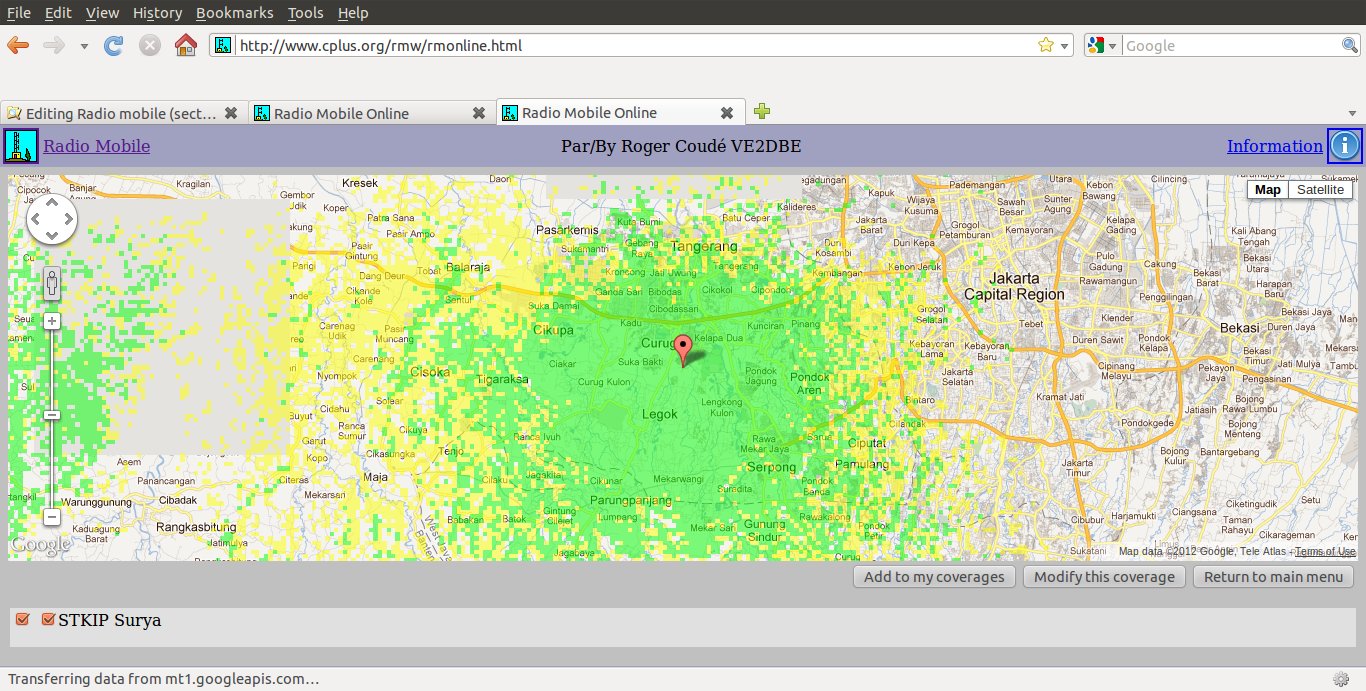Click the Street View pegman icon
Screen dimensions: 1366x691
[x=52, y=283]
